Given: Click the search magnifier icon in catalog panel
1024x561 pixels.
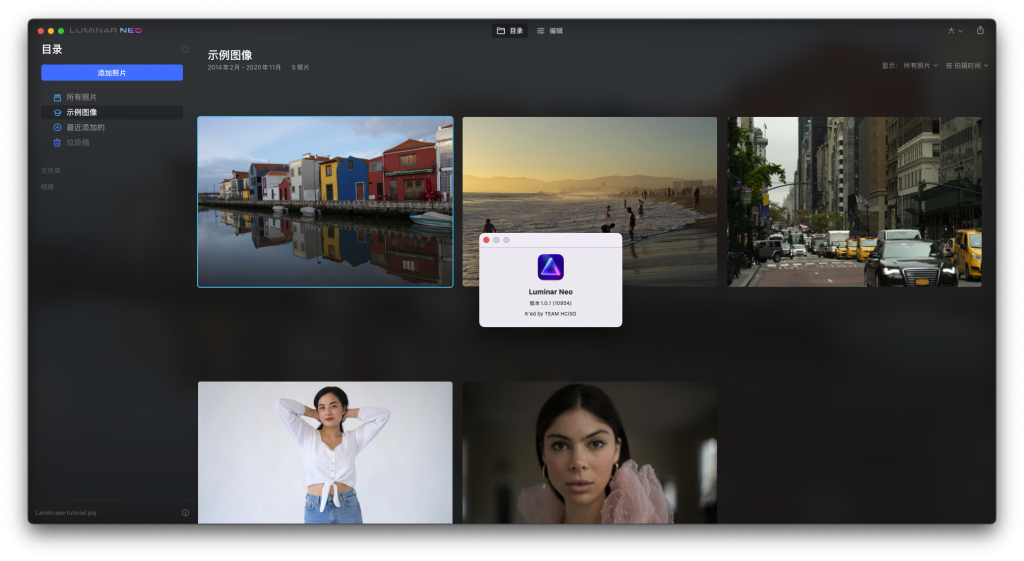Looking at the screenshot, I should pos(185,50).
